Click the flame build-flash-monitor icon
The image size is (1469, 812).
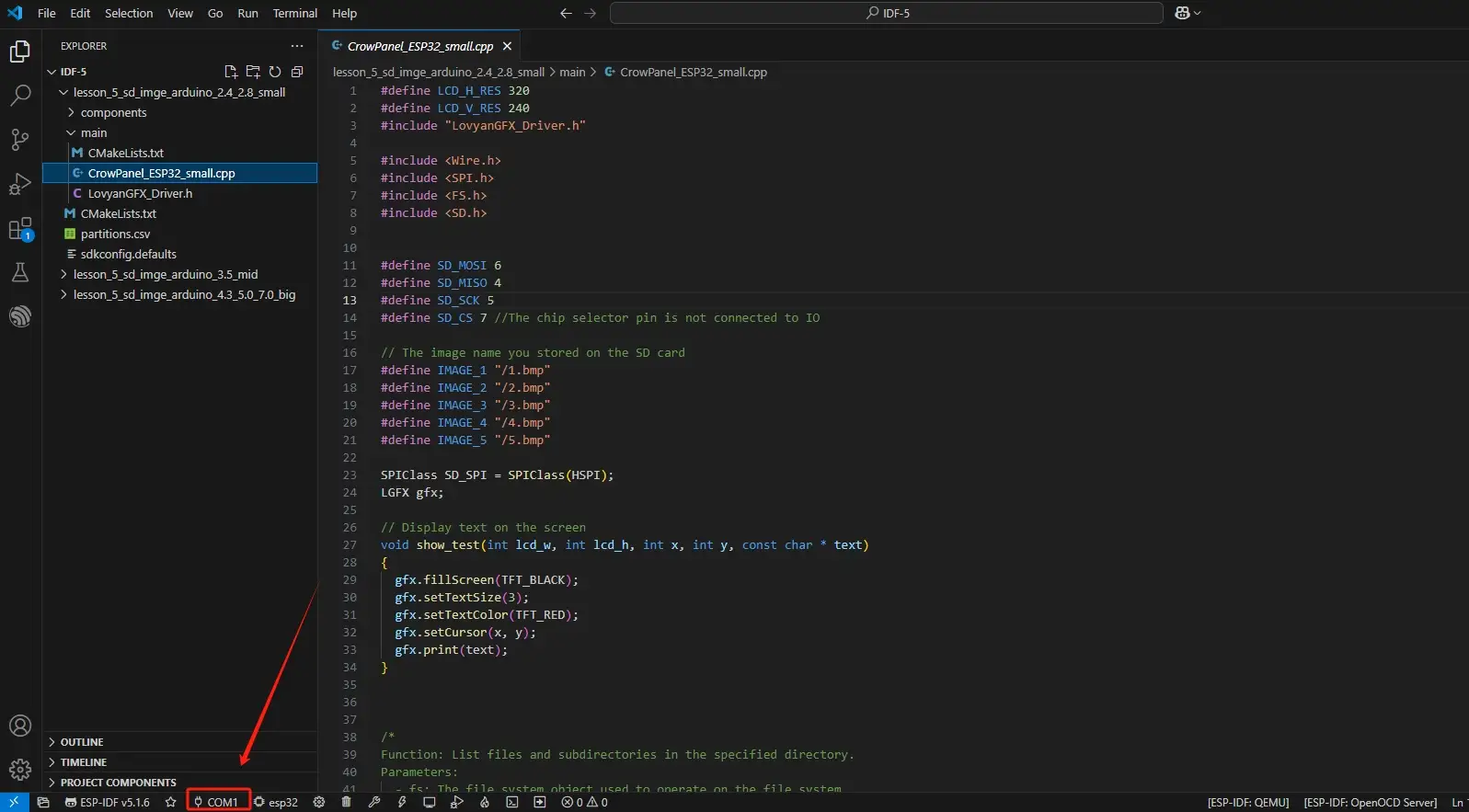(484, 802)
